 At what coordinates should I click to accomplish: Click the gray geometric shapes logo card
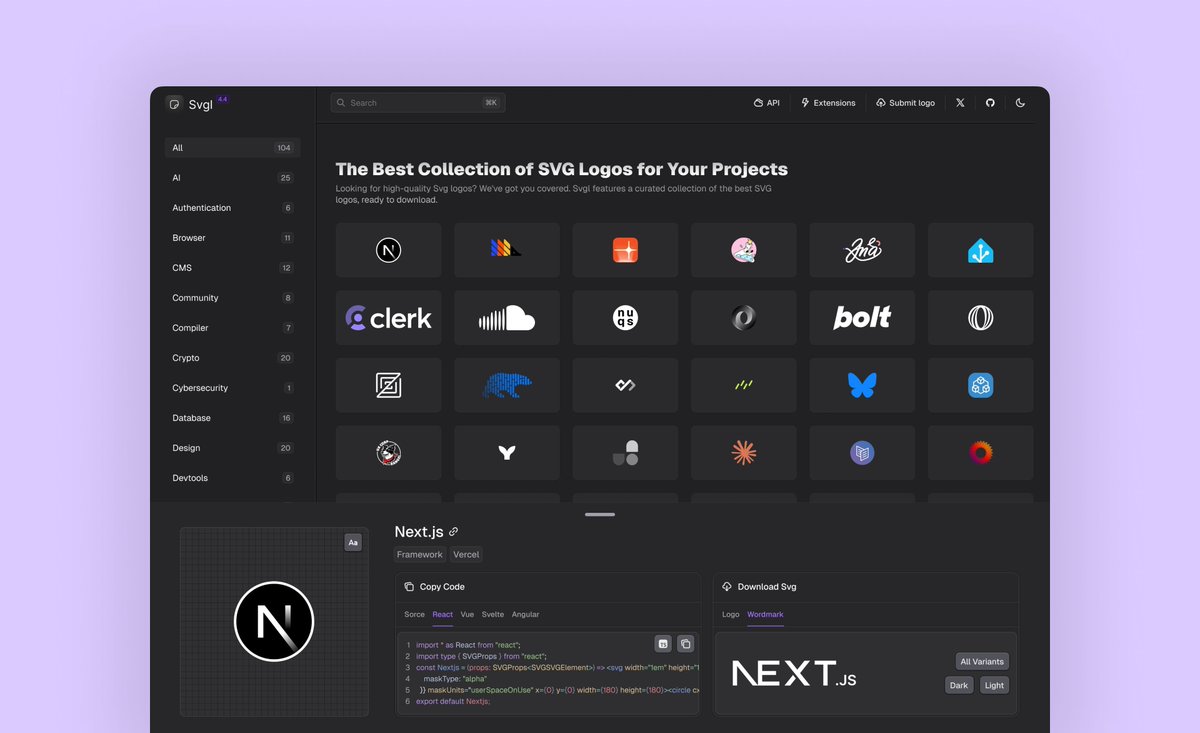[625, 453]
